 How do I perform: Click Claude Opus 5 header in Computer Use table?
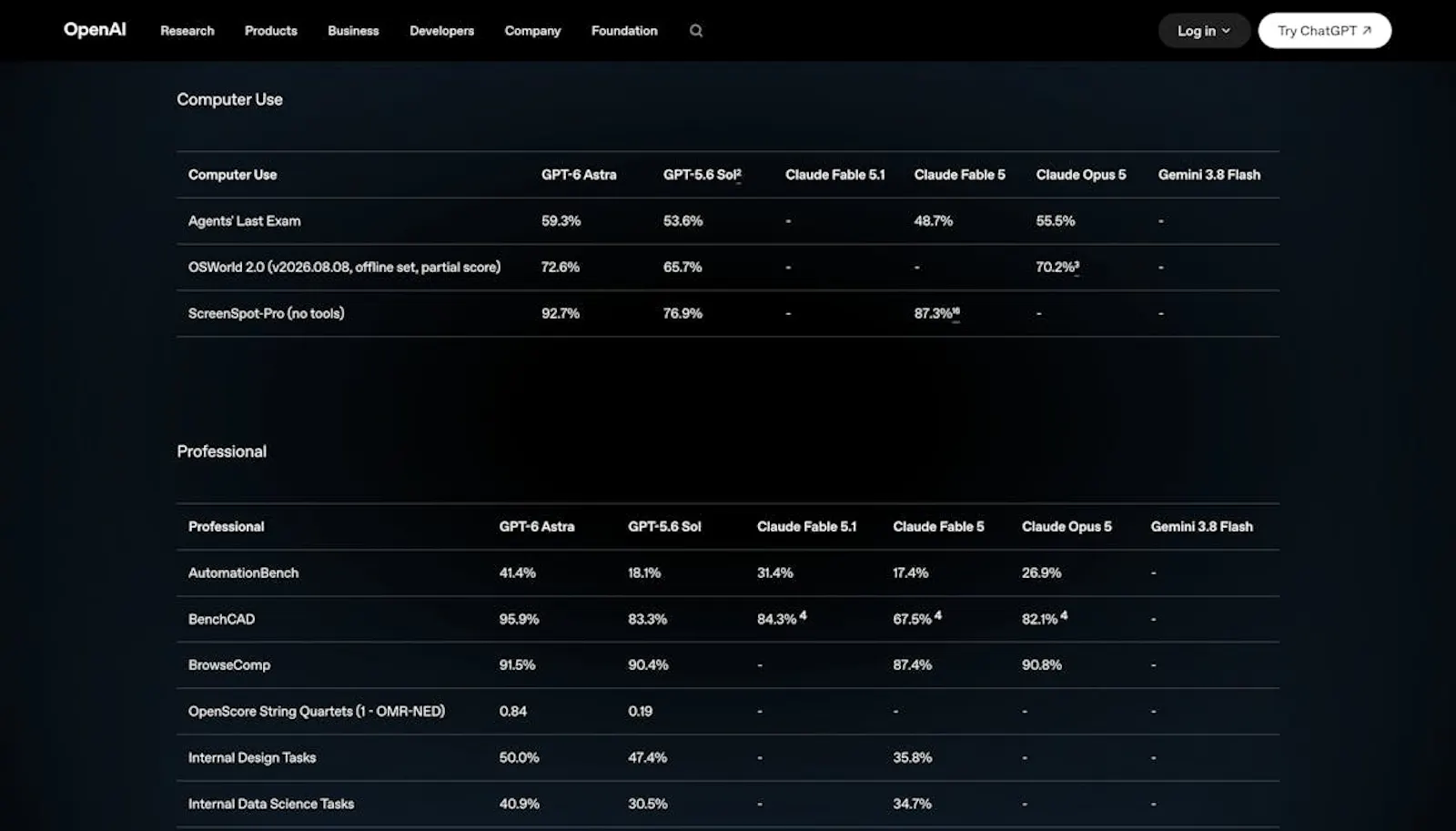1081,175
